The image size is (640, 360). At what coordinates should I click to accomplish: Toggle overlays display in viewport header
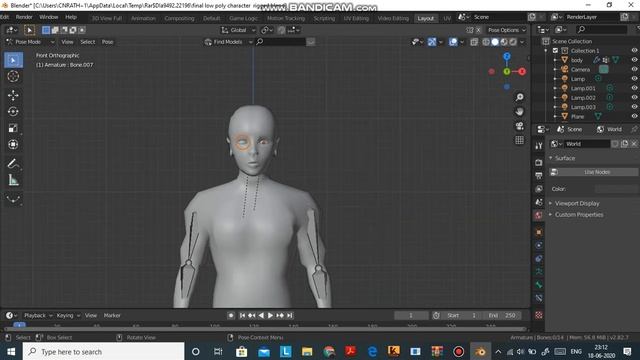[x=453, y=42]
